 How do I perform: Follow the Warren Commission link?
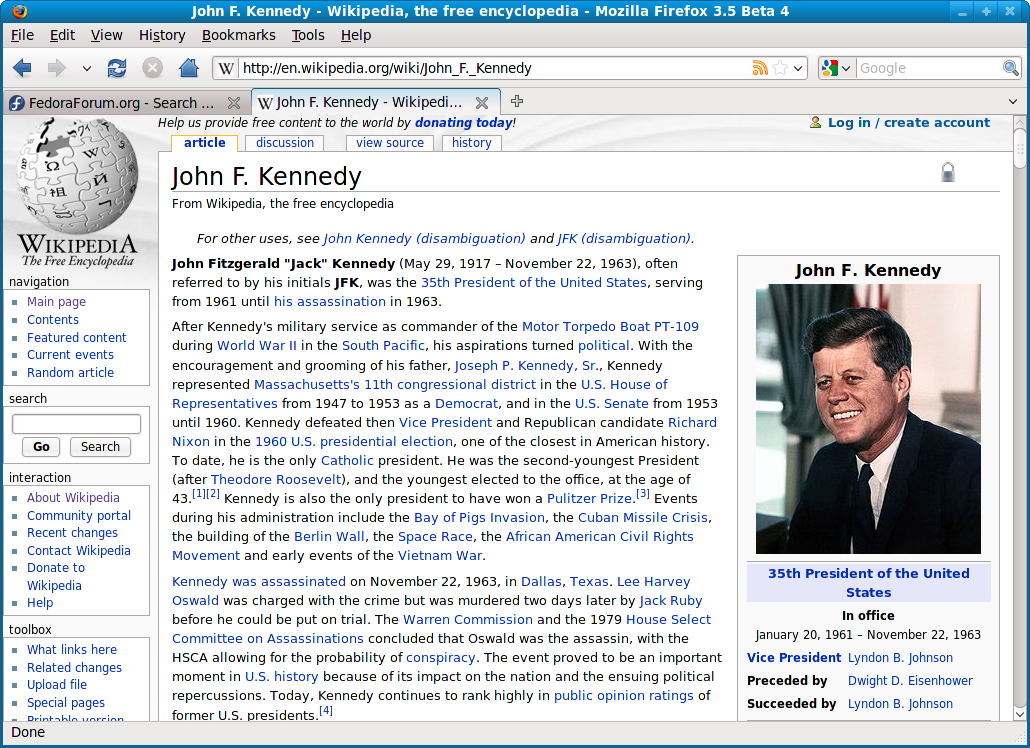click(468, 619)
